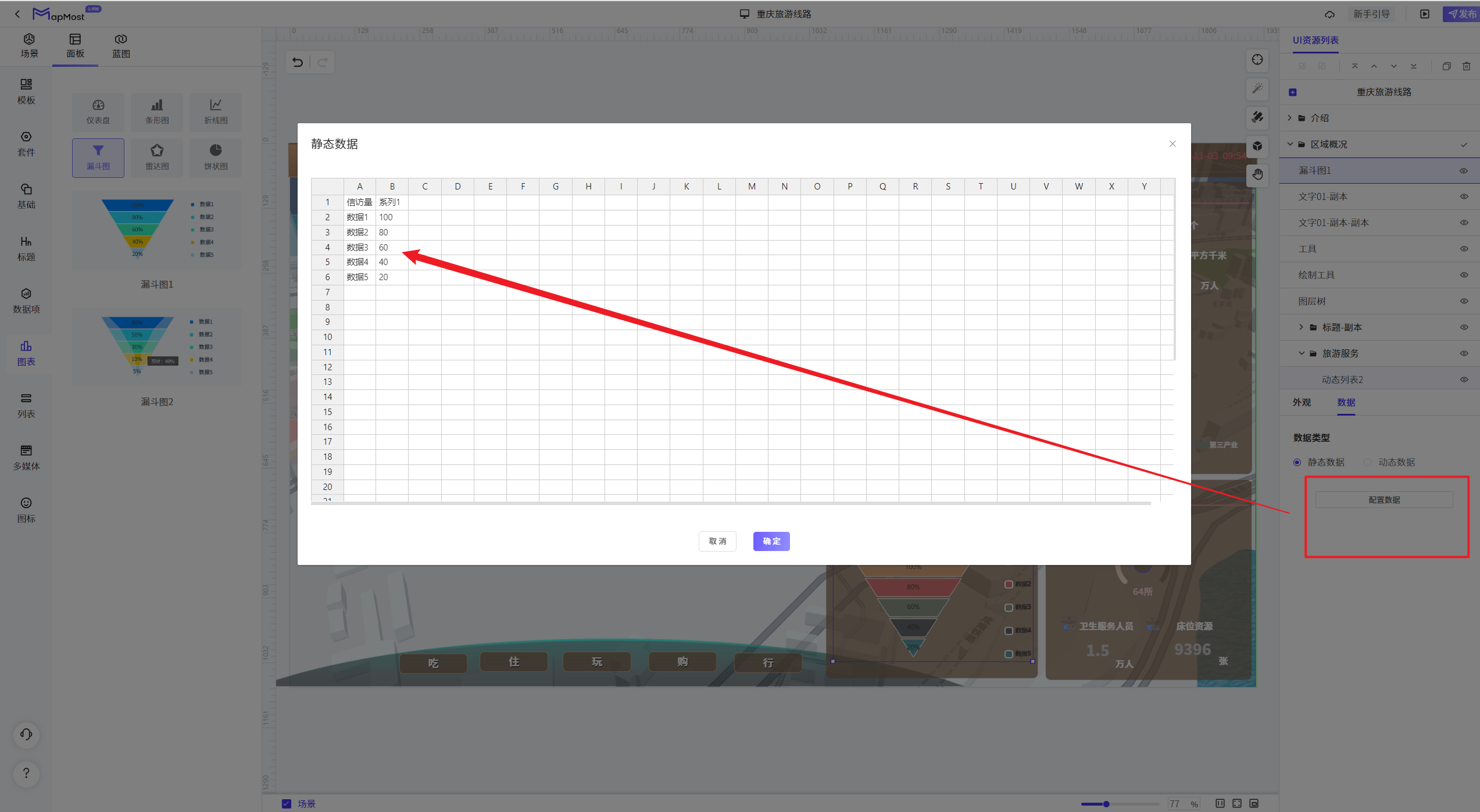The width and height of the screenshot is (1480, 812).
Task: Switch to the 面板 tab
Action: click(75, 46)
